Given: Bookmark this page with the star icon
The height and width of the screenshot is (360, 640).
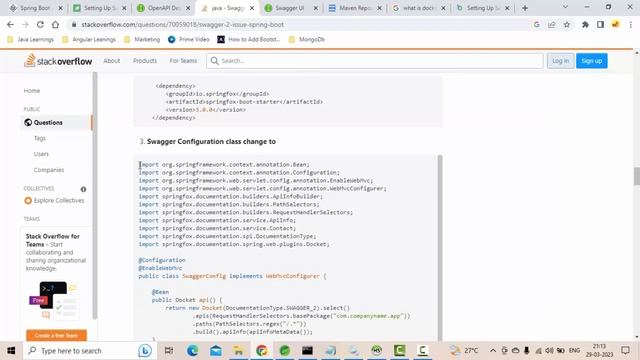Looking at the screenshot, I should point(567,25).
